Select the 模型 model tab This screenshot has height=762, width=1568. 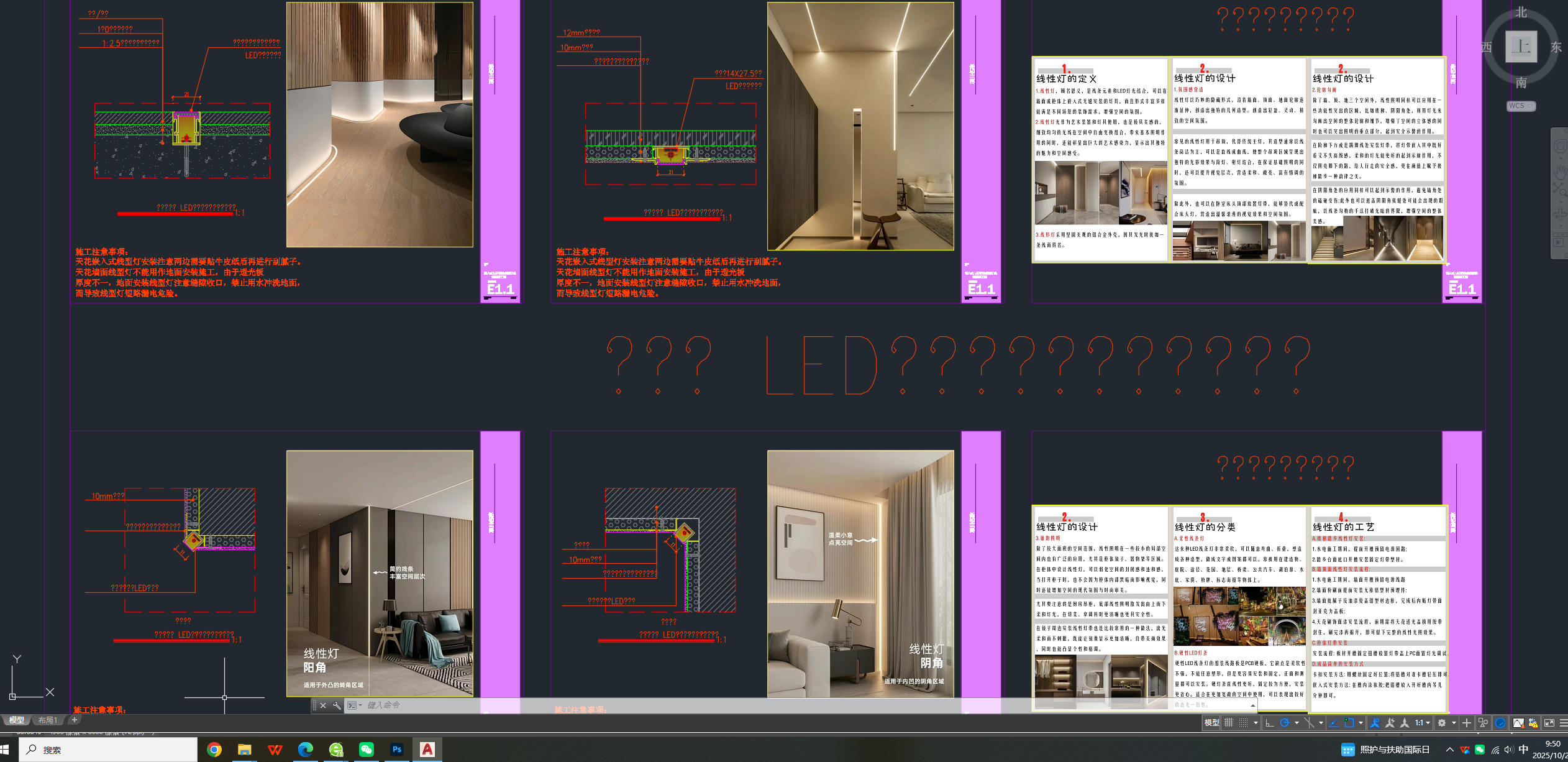point(17,720)
